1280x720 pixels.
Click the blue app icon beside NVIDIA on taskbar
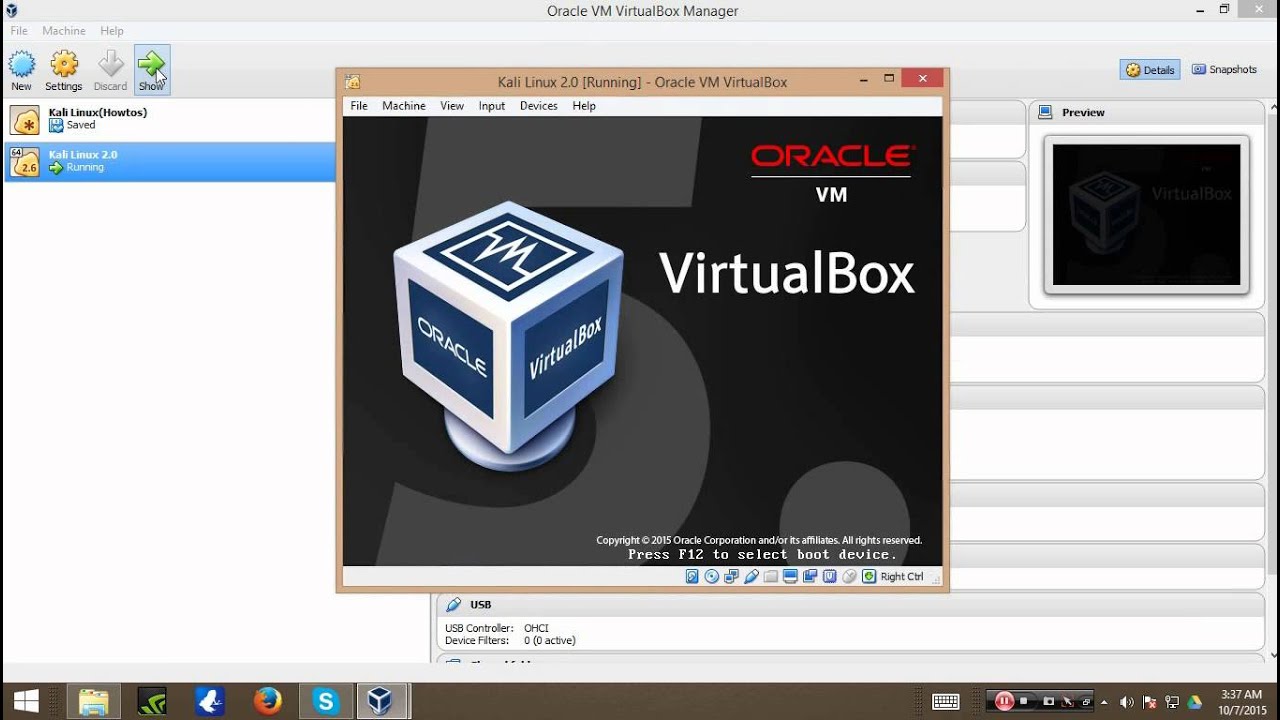pyautogui.click(x=209, y=702)
